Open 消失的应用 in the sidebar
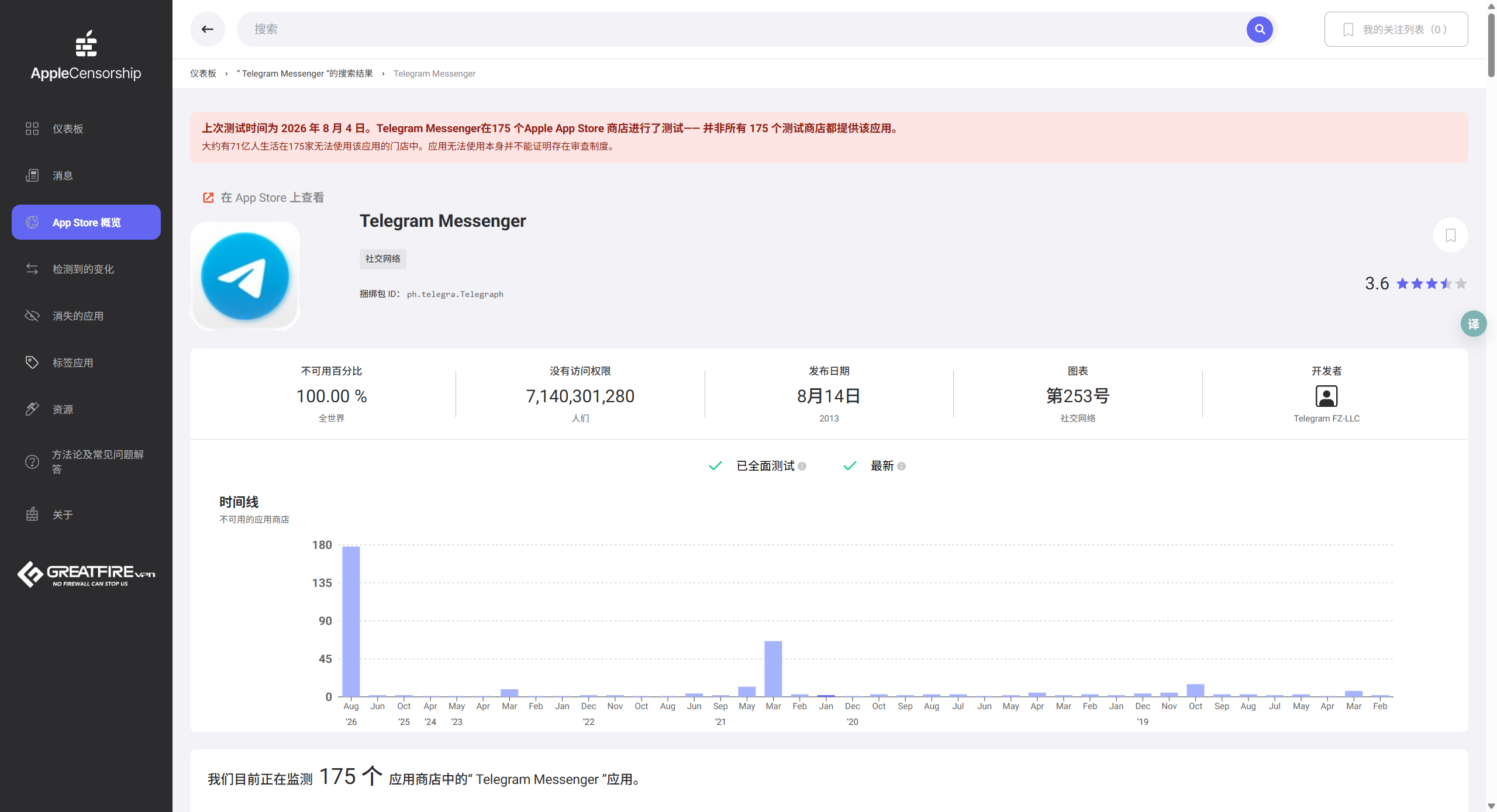The height and width of the screenshot is (812, 1497). (x=86, y=316)
